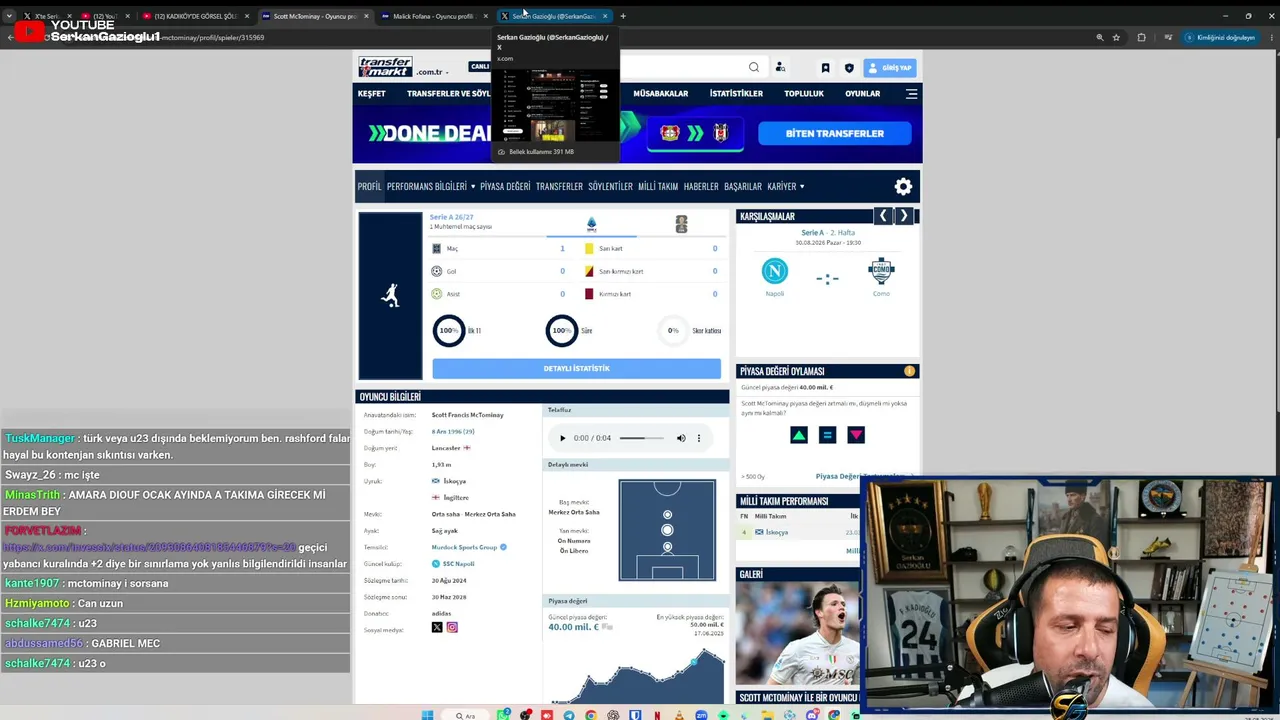Expand the Kariyer dropdown menu
This screenshot has height=720, width=1280.
[786, 187]
